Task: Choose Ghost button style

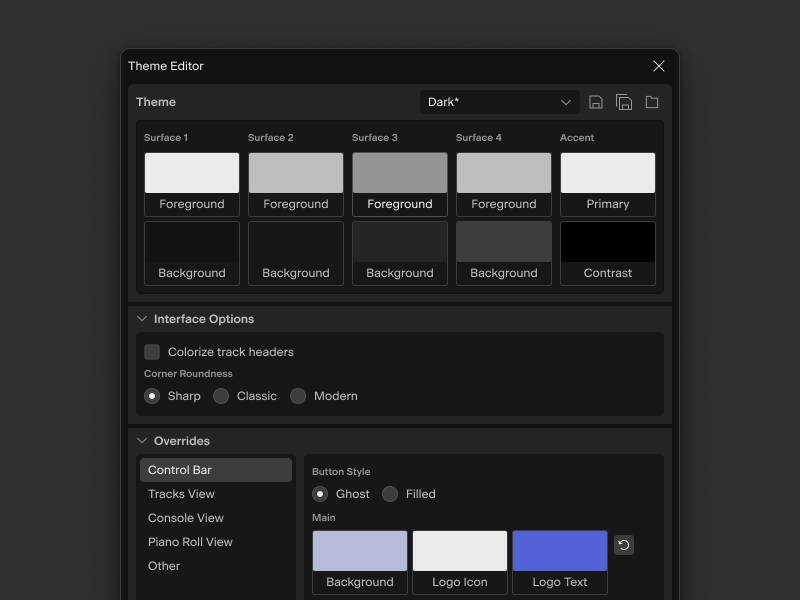Action: (320, 494)
